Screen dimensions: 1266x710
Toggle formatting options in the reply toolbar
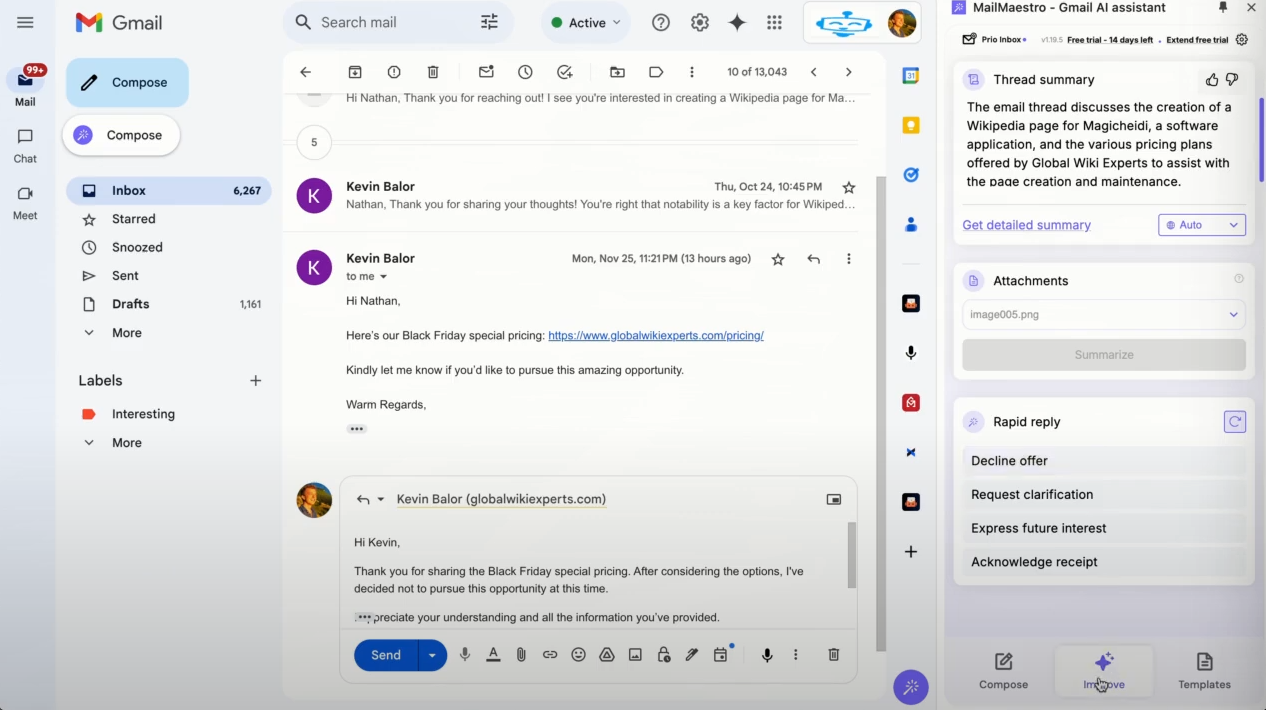pos(493,655)
